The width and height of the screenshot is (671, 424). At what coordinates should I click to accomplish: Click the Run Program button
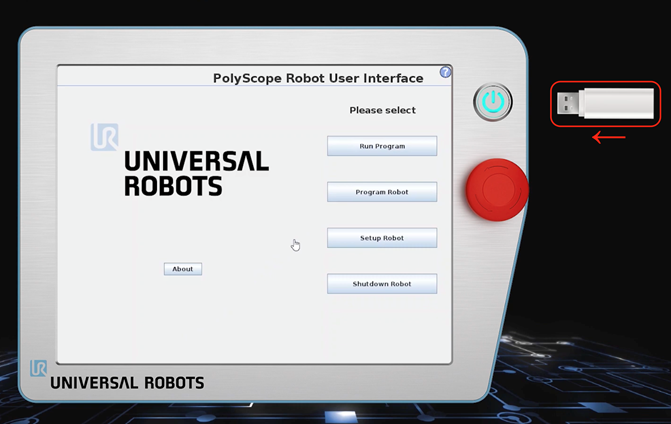[x=382, y=146]
